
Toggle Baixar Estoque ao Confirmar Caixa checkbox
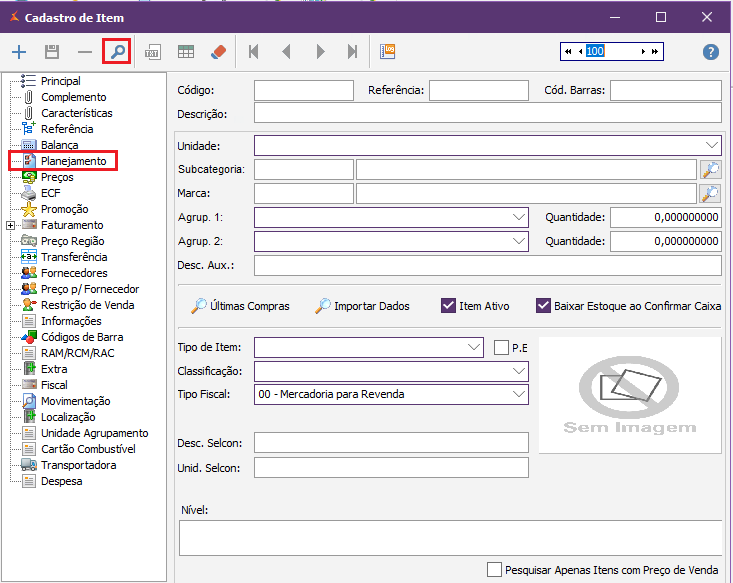coord(543,306)
